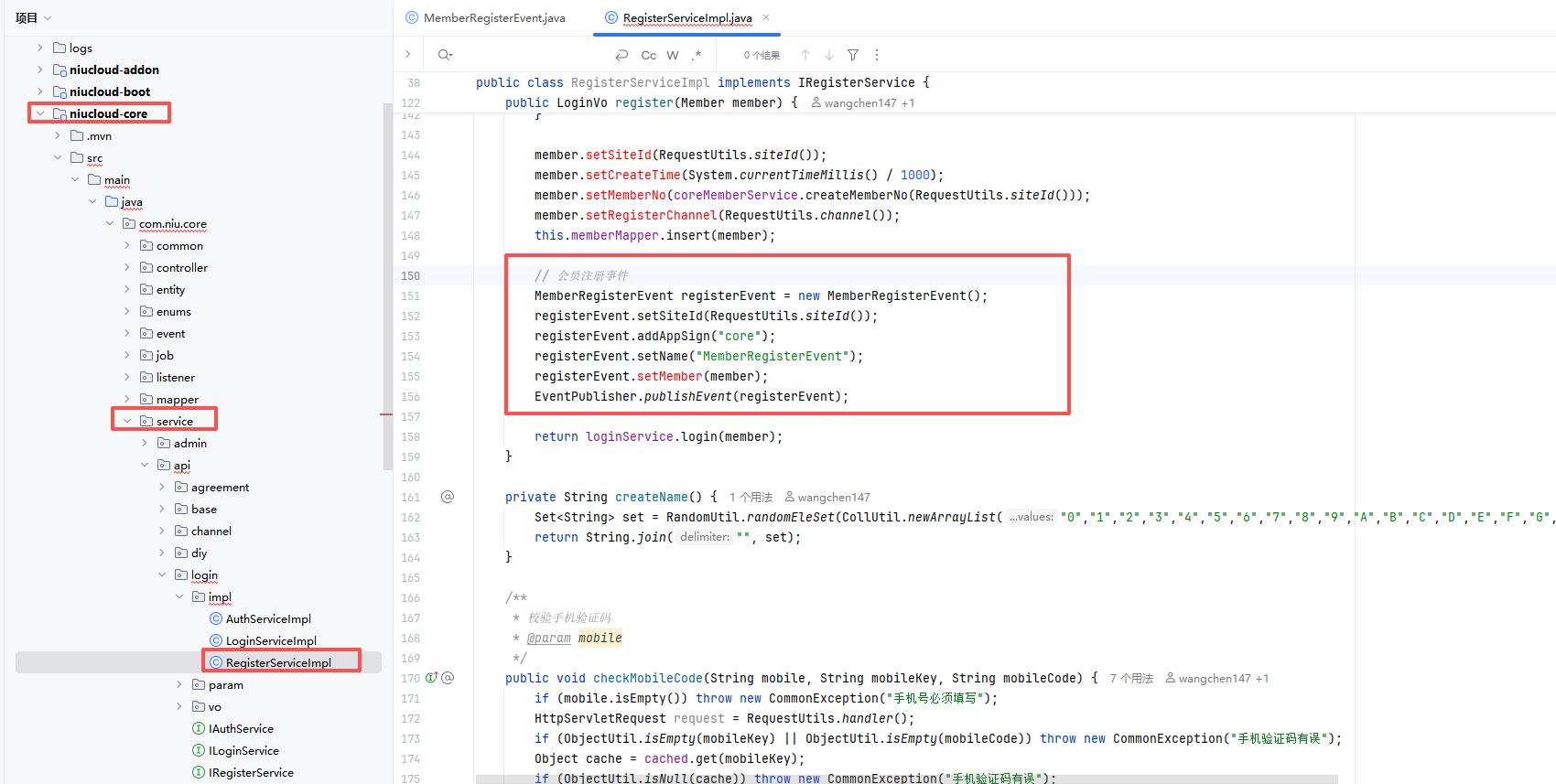Toggle whole words (W) search option
Viewport: 1556px width, 784px height.
(x=673, y=55)
